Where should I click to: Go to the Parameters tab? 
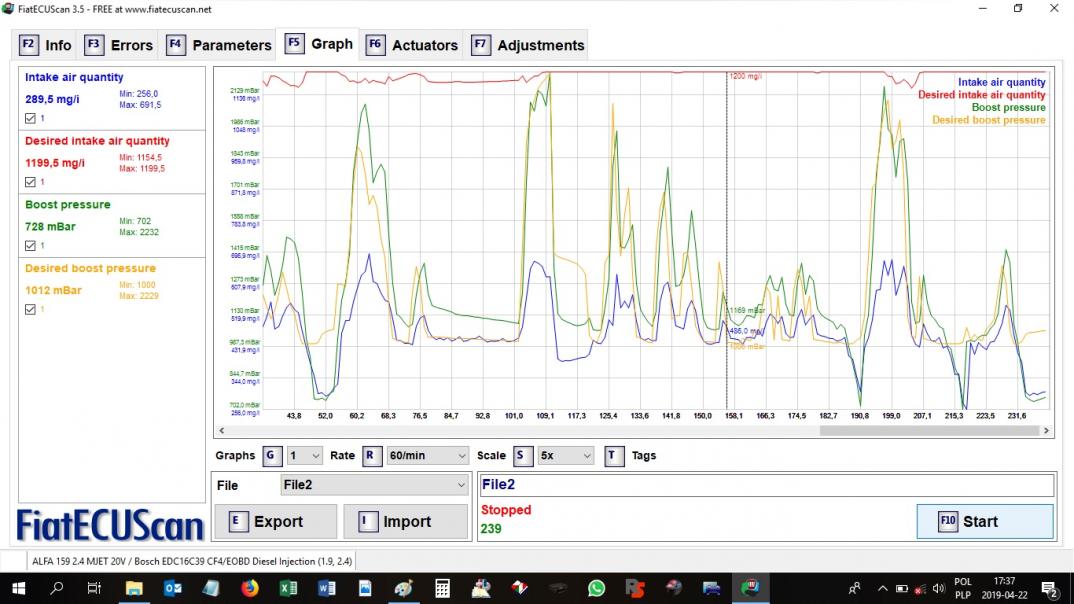point(219,45)
